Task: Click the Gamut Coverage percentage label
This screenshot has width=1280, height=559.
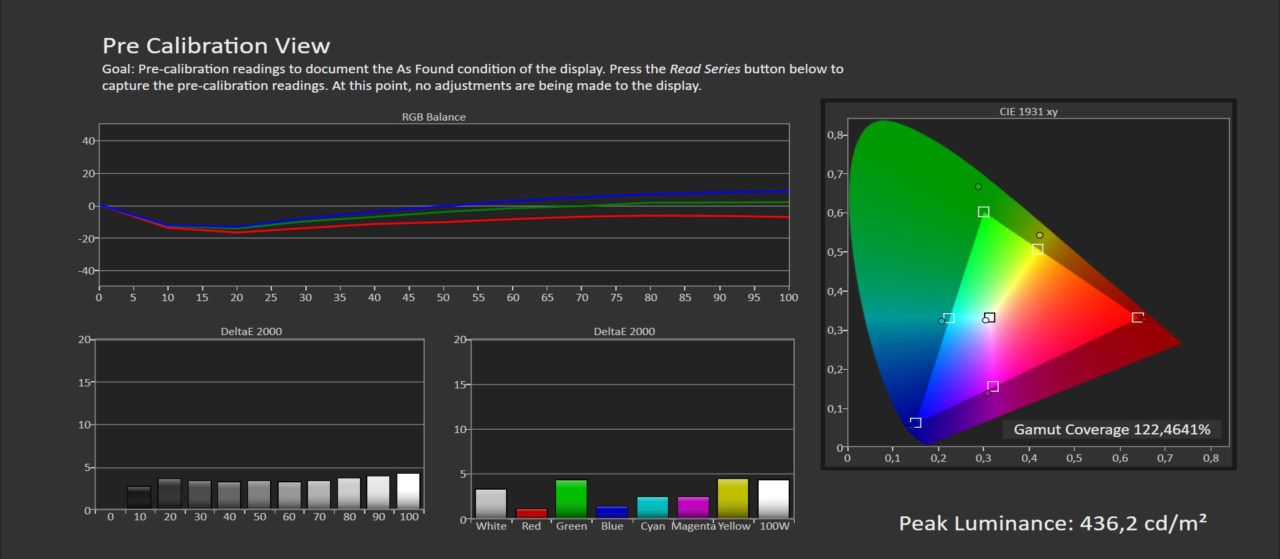Action: click(1111, 430)
